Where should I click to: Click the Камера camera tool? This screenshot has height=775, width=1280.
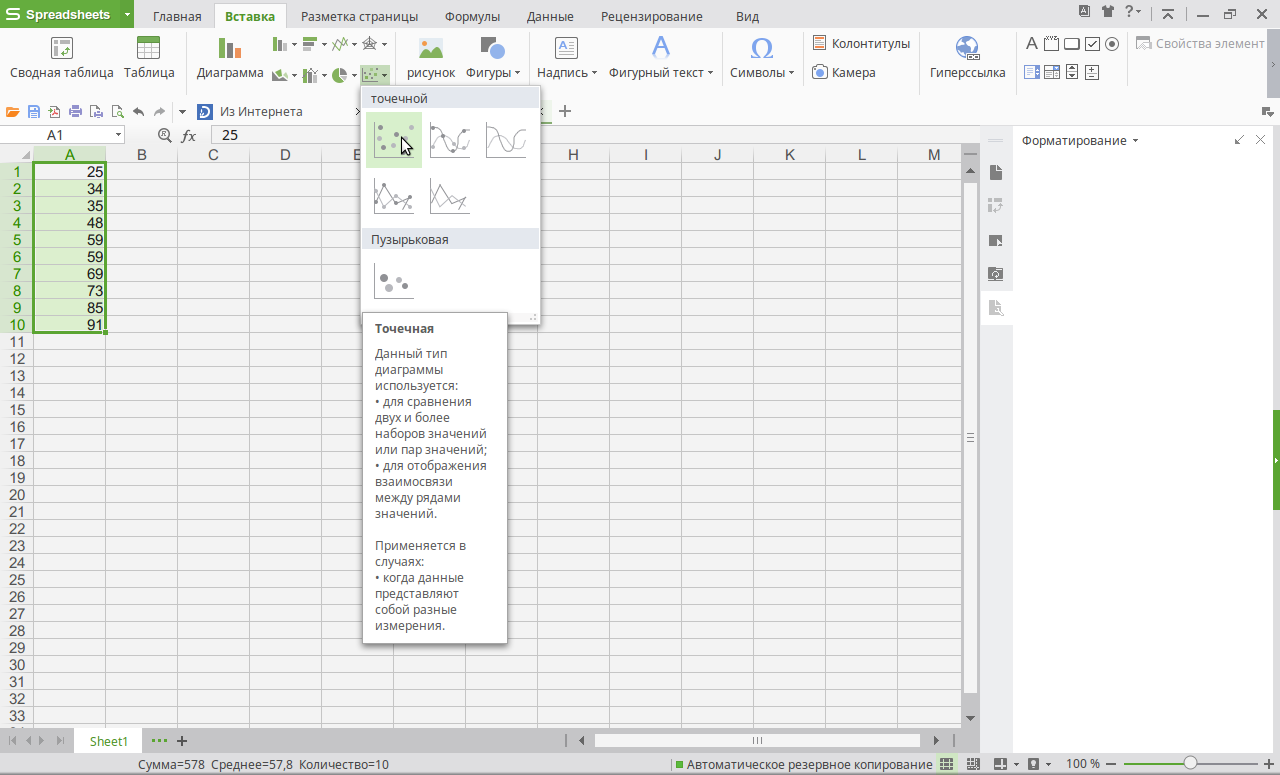[844, 72]
